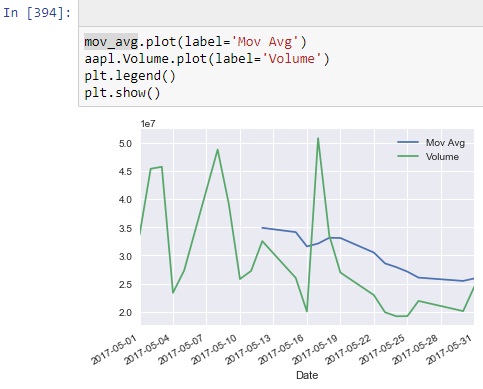Click the 2017-05-22 x-axis date label
This screenshot has height=389, width=483.
coord(348,350)
